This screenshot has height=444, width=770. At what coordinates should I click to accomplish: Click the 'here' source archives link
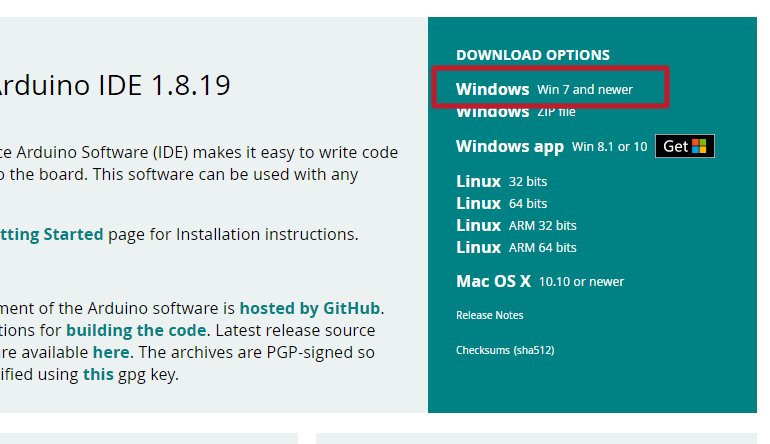(x=110, y=352)
